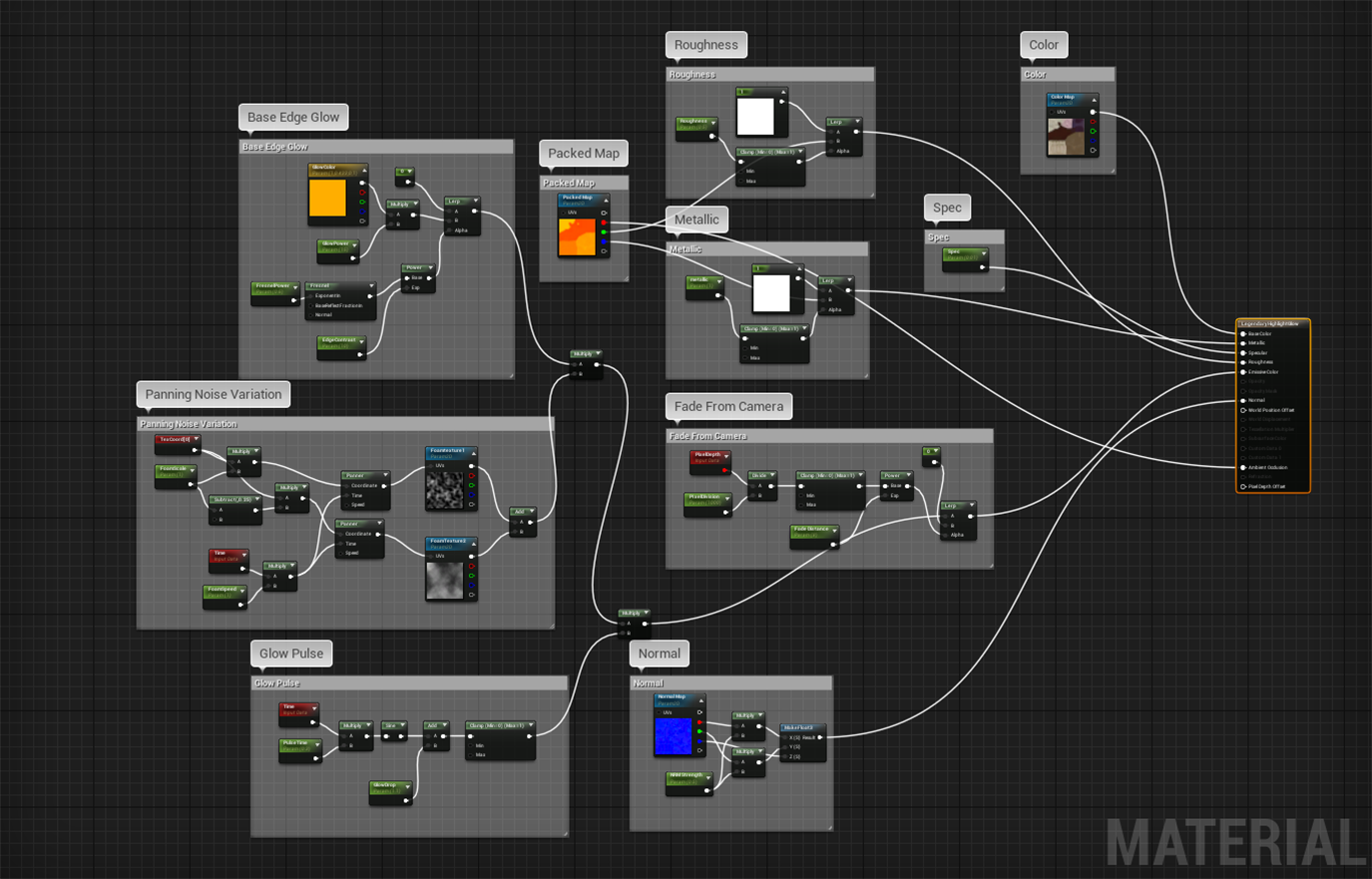The width and height of the screenshot is (1372, 879).
Task: Click Normal Map red channel output pin
Action: [x=699, y=722]
